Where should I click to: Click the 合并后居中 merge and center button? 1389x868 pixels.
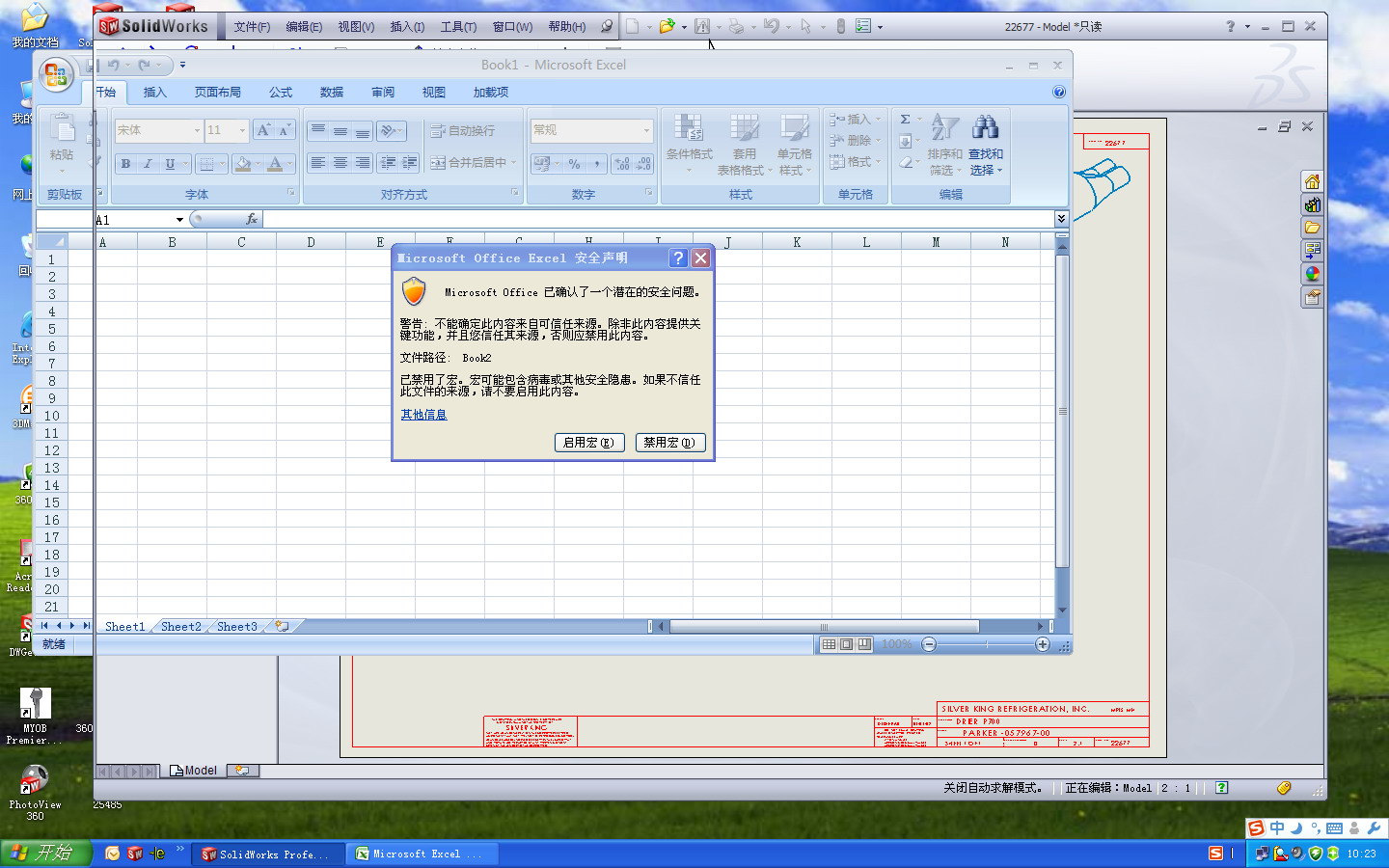pyautogui.click(x=474, y=163)
